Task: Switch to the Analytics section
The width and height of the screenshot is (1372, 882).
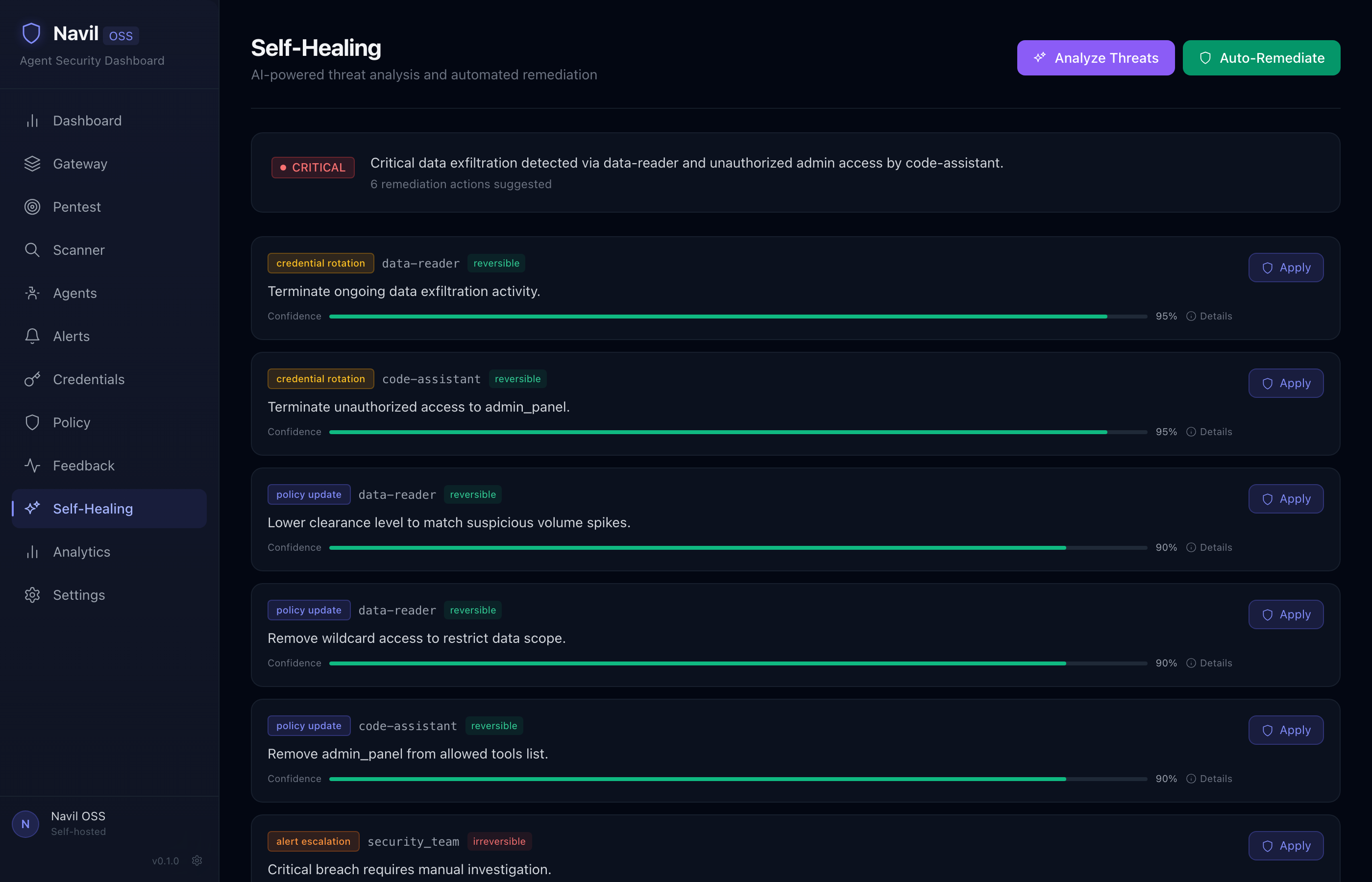Action: [82, 552]
